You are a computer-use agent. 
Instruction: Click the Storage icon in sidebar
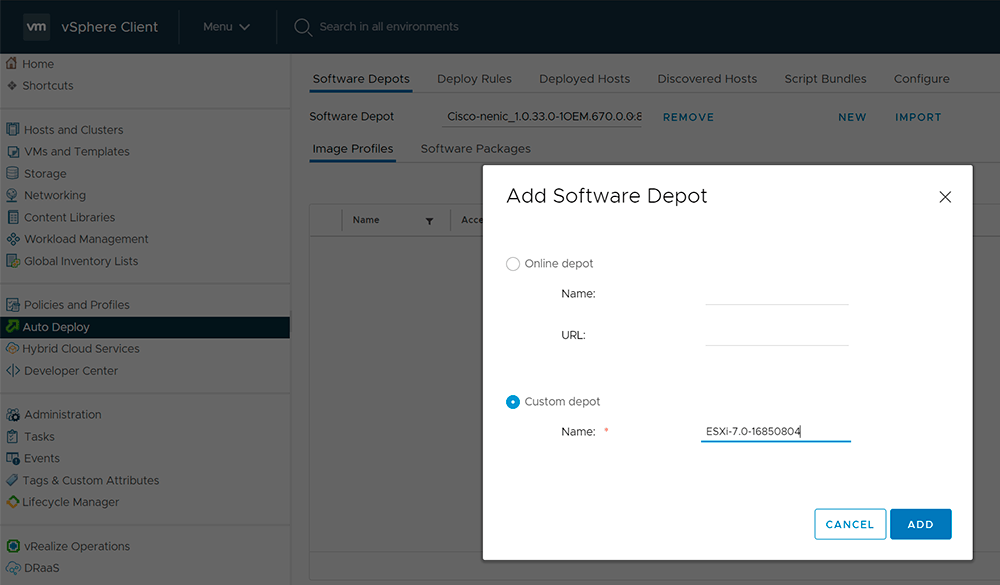[13, 174]
